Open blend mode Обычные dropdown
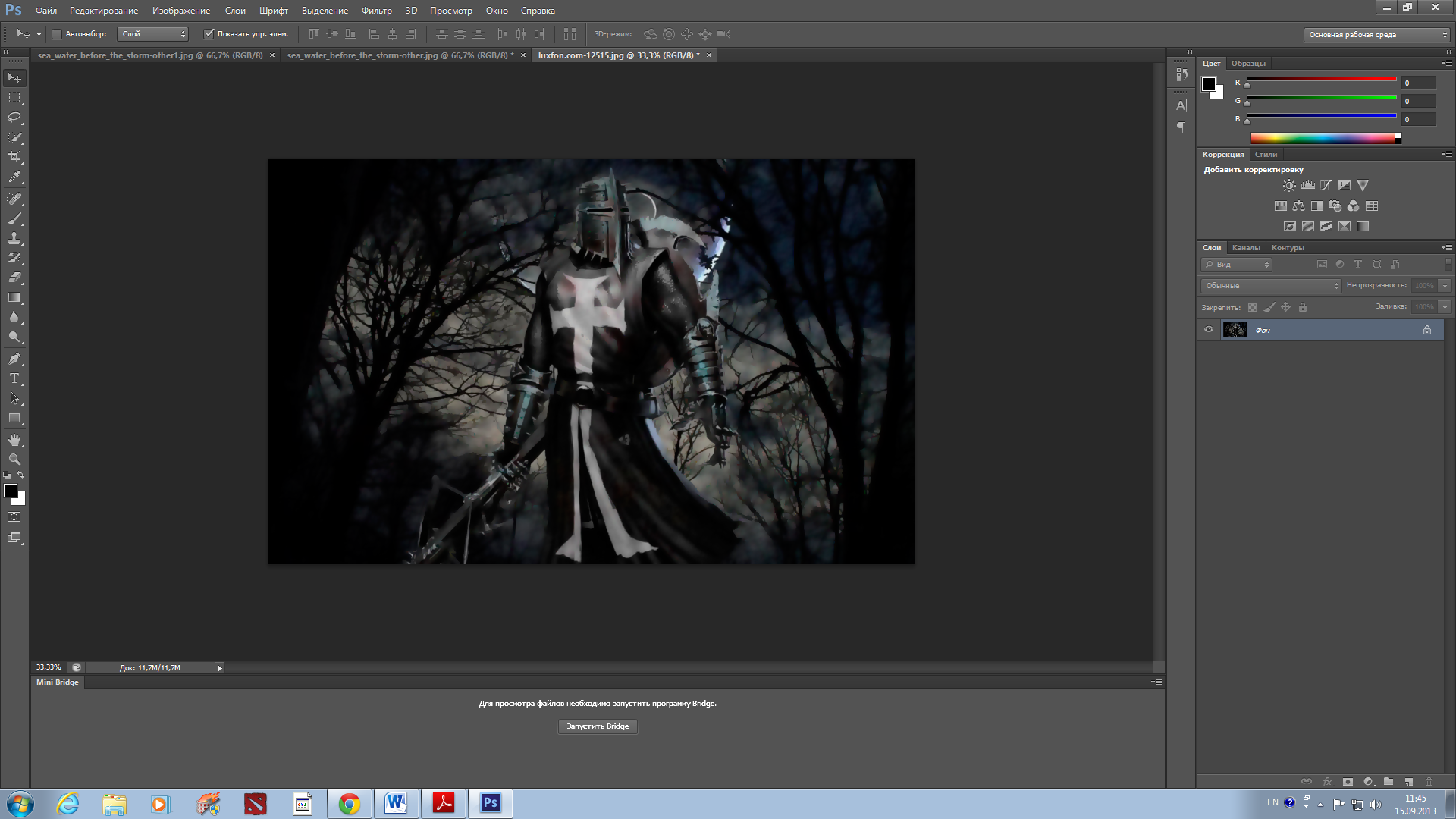Image resolution: width=1456 pixels, height=819 pixels. (1271, 286)
